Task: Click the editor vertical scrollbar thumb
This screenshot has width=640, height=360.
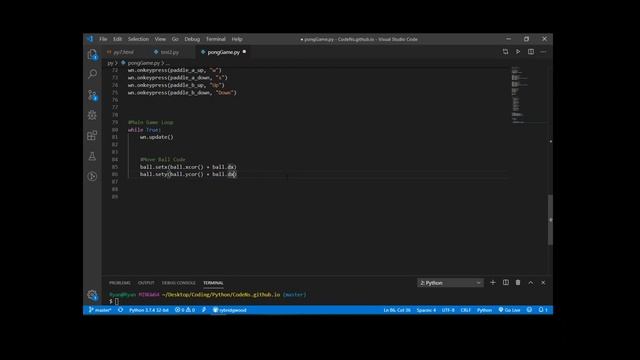Action: tap(550, 220)
